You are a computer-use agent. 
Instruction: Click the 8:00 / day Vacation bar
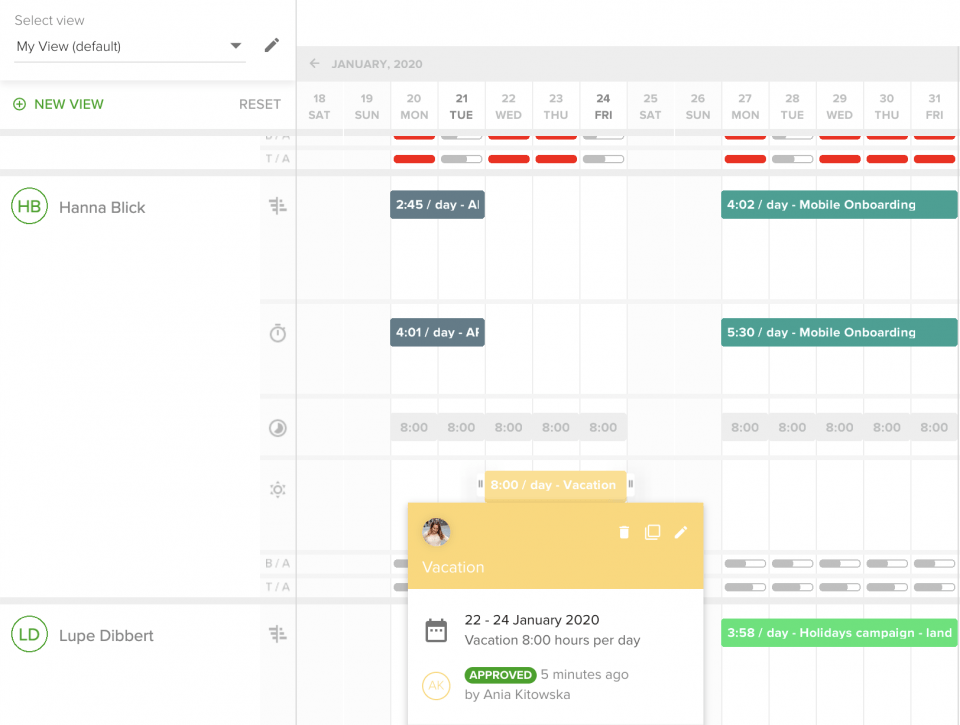[x=555, y=485]
